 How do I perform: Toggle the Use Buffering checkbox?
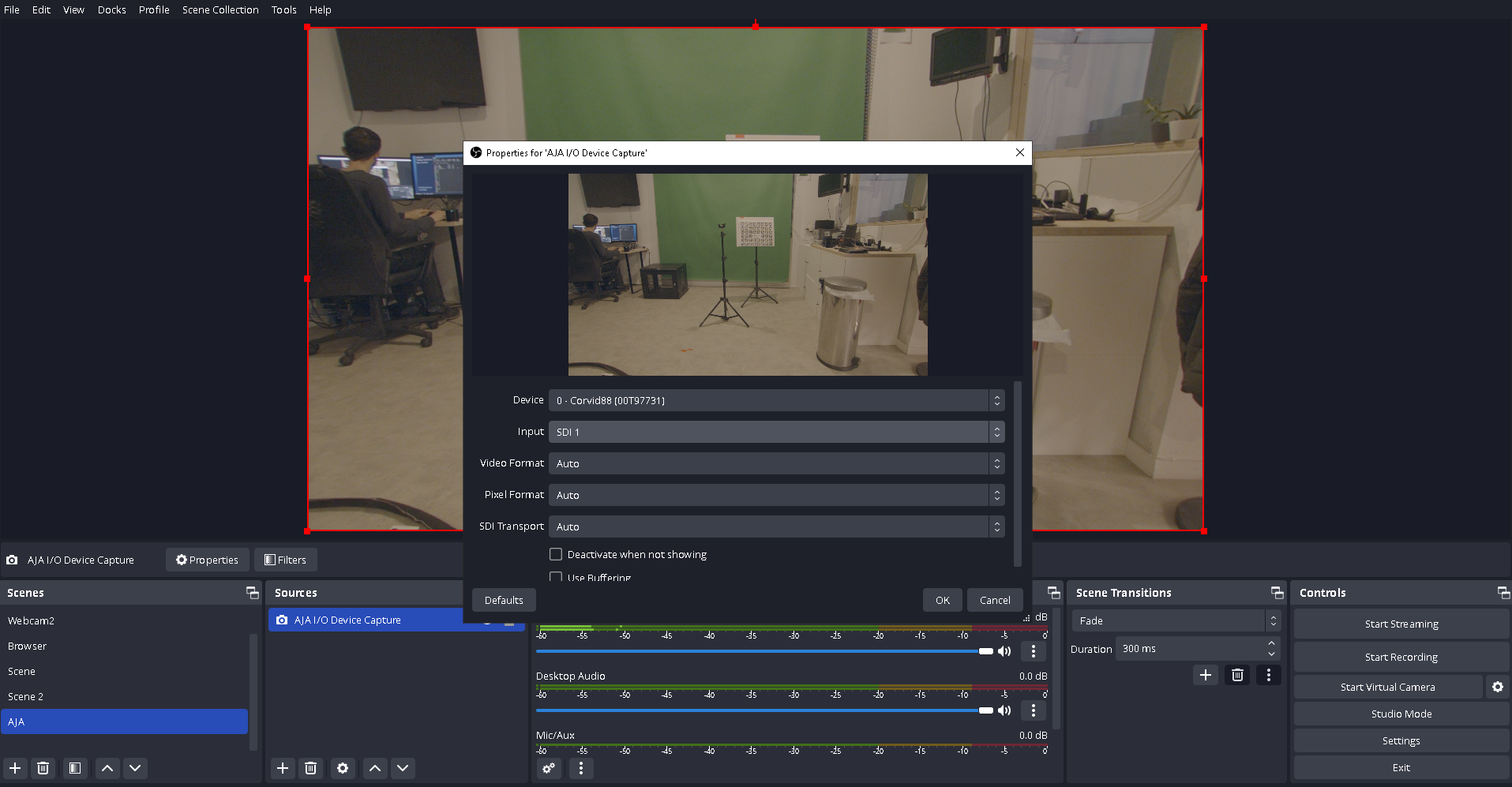(x=556, y=577)
